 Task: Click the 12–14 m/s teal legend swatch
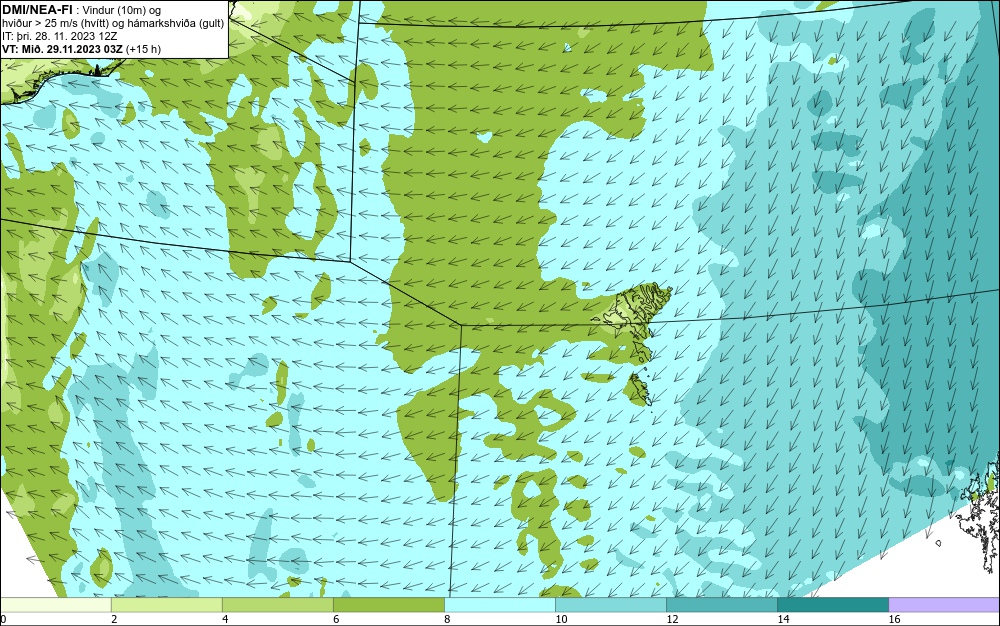tap(722, 604)
